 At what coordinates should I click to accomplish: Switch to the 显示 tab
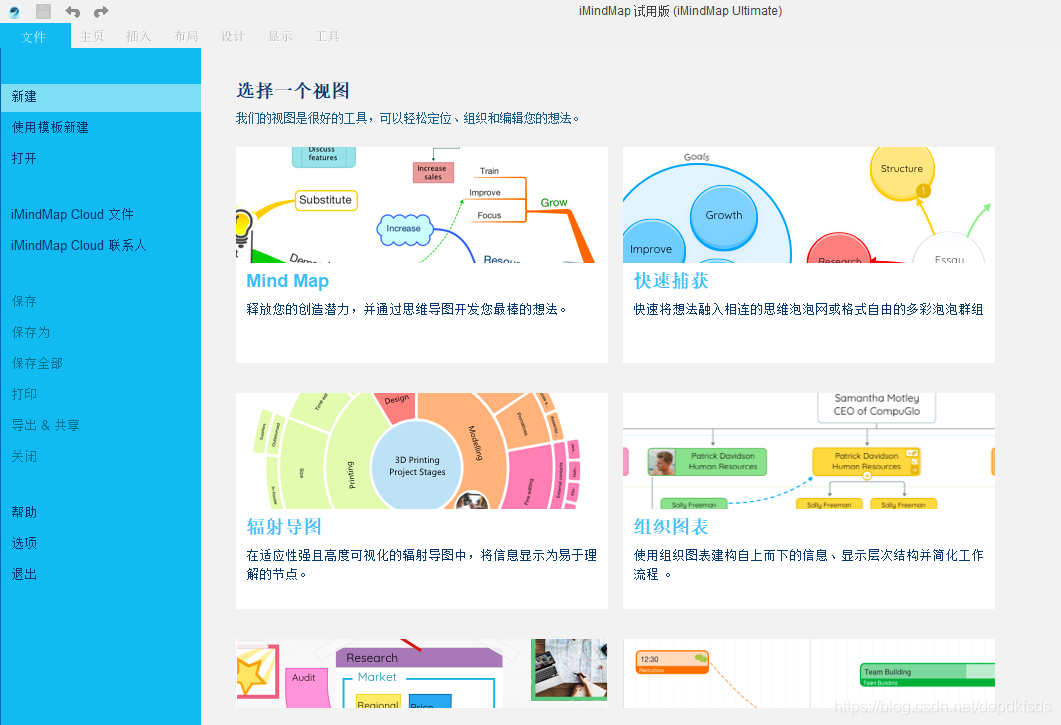pos(280,37)
